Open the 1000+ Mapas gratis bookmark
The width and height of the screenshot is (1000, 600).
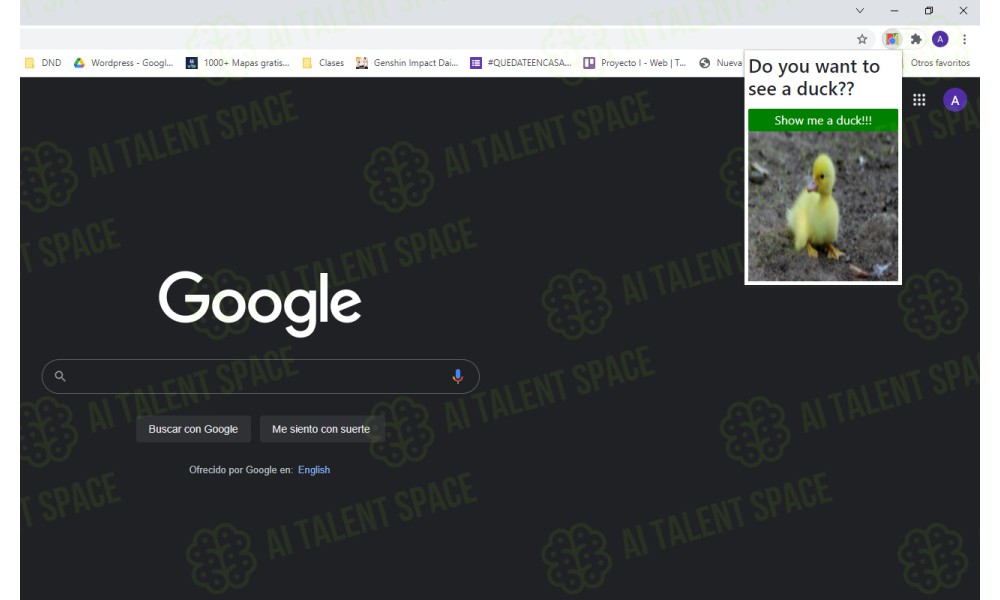point(237,62)
